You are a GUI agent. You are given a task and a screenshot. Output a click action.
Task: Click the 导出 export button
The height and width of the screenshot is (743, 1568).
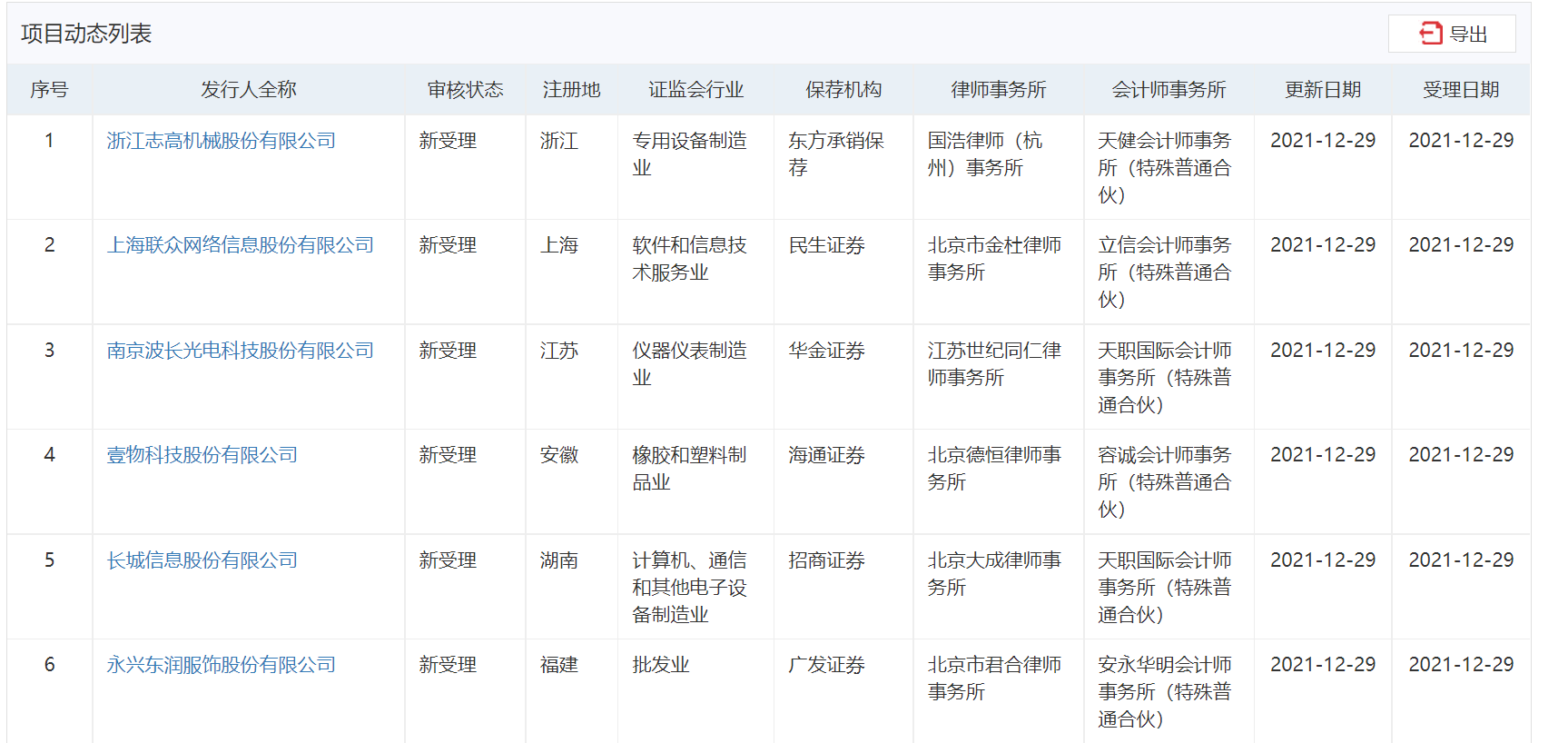point(1452,34)
